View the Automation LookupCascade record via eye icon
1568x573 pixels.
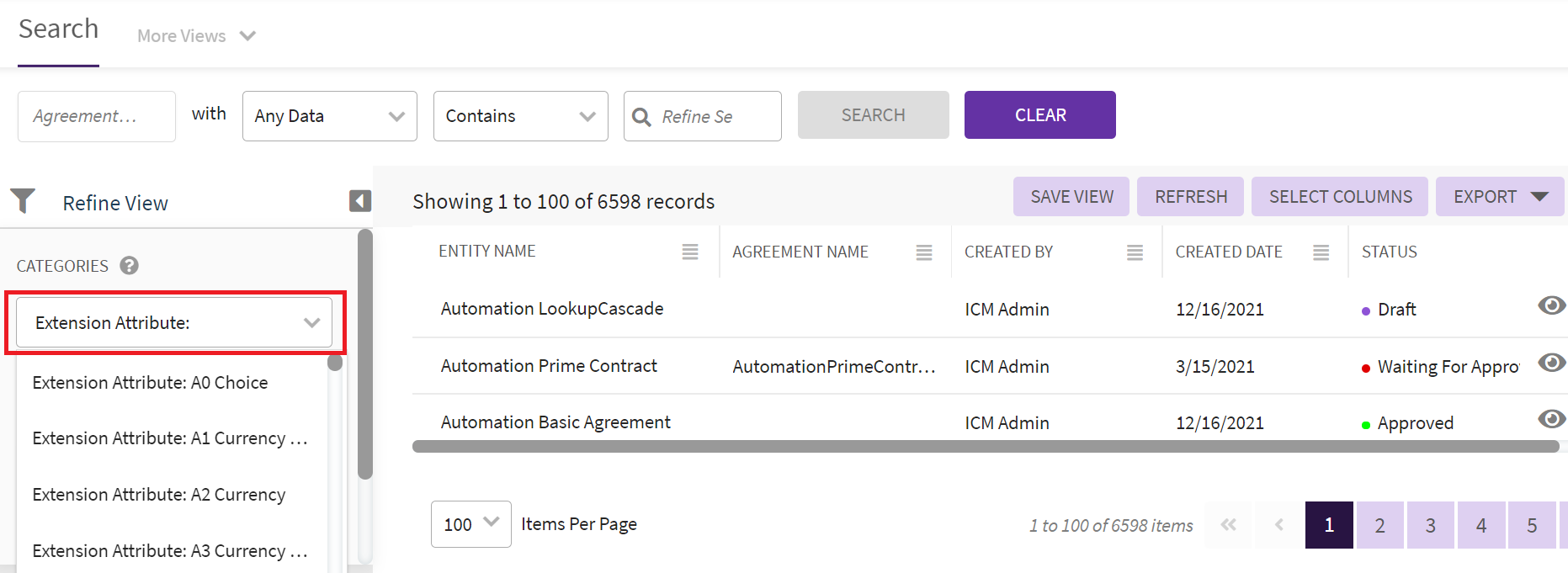click(x=1551, y=305)
